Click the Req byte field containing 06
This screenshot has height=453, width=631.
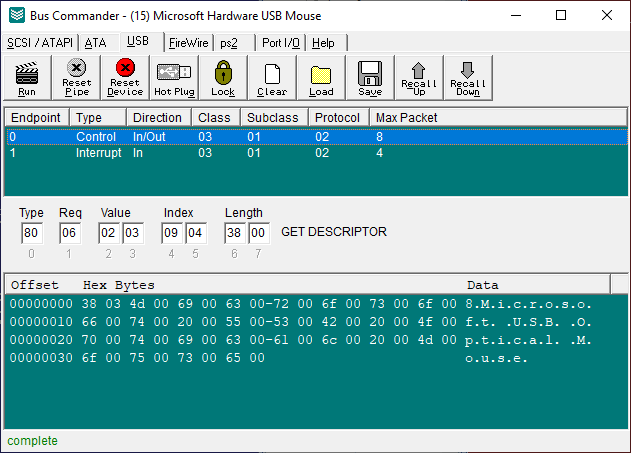[x=69, y=233]
